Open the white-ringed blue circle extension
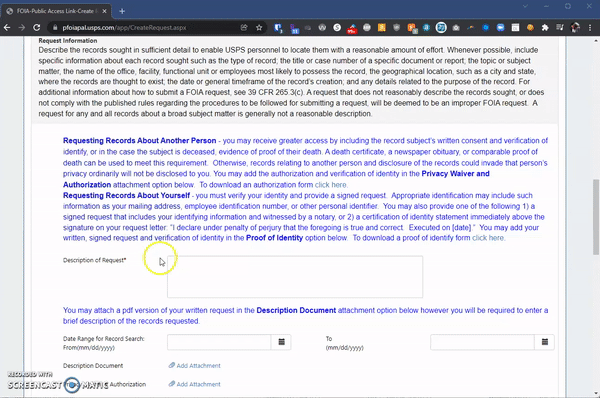This screenshot has width=600, height=398. click(441, 28)
